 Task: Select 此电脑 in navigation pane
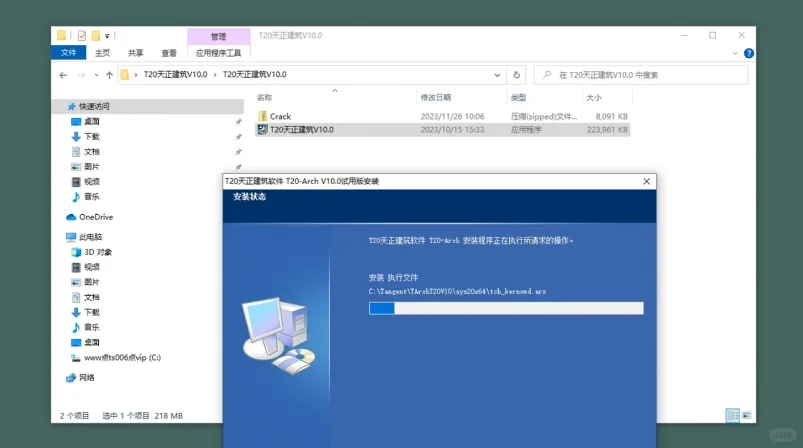click(91, 237)
